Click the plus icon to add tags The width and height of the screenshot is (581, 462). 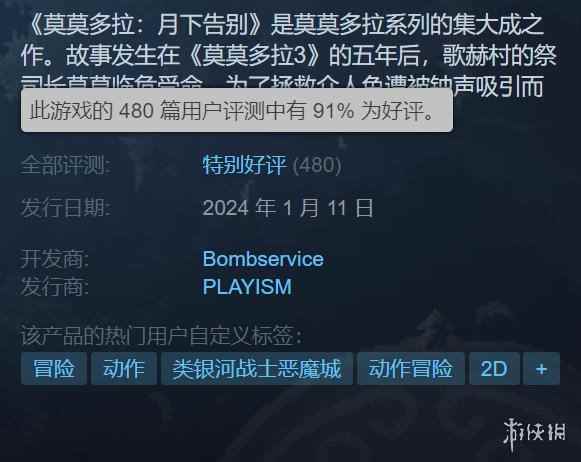tap(541, 369)
